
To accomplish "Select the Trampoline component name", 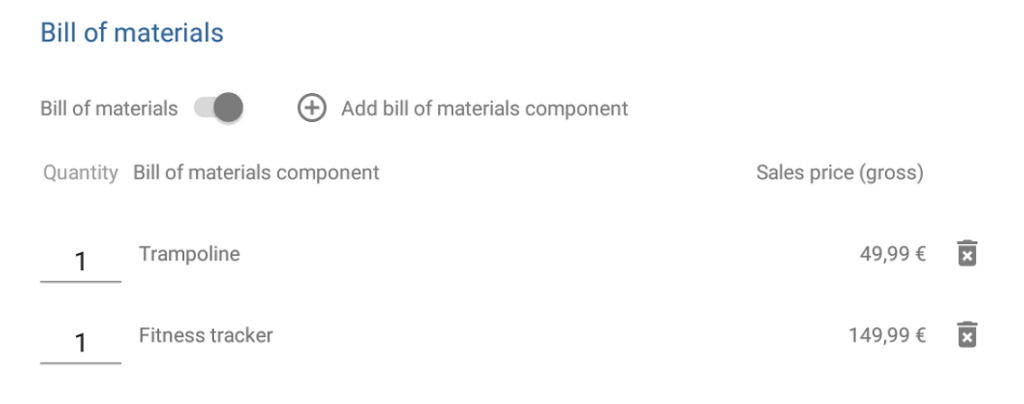I will [189, 254].
